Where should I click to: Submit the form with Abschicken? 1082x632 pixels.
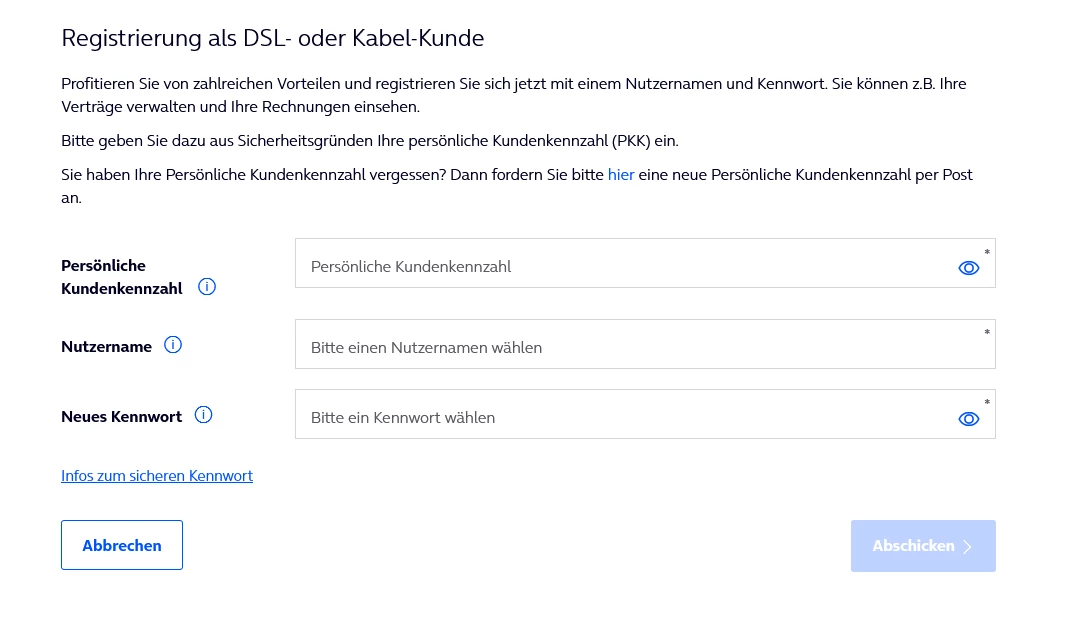coord(914,546)
